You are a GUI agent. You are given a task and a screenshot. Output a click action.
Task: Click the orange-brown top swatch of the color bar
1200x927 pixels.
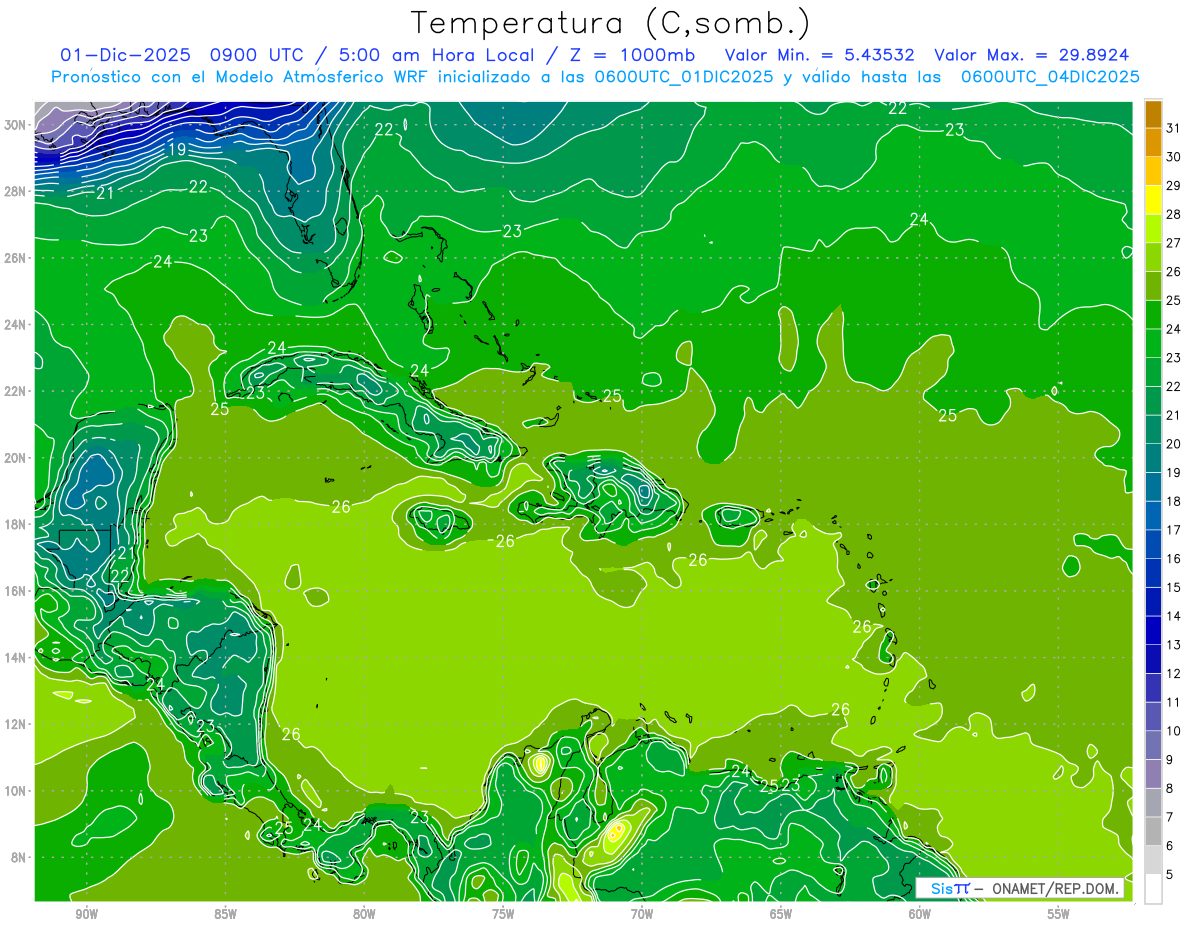[x=1153, y=114]
